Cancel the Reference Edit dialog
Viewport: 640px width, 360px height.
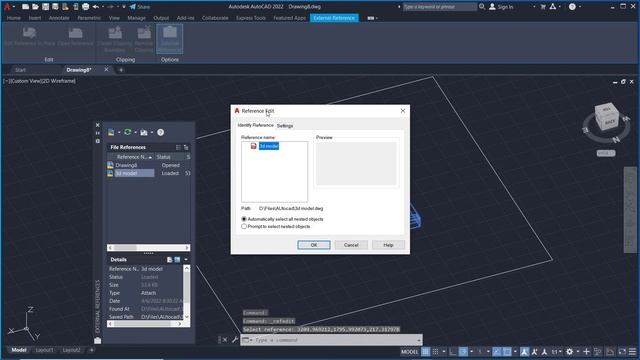pyautogui.click(x=351, y=245)
